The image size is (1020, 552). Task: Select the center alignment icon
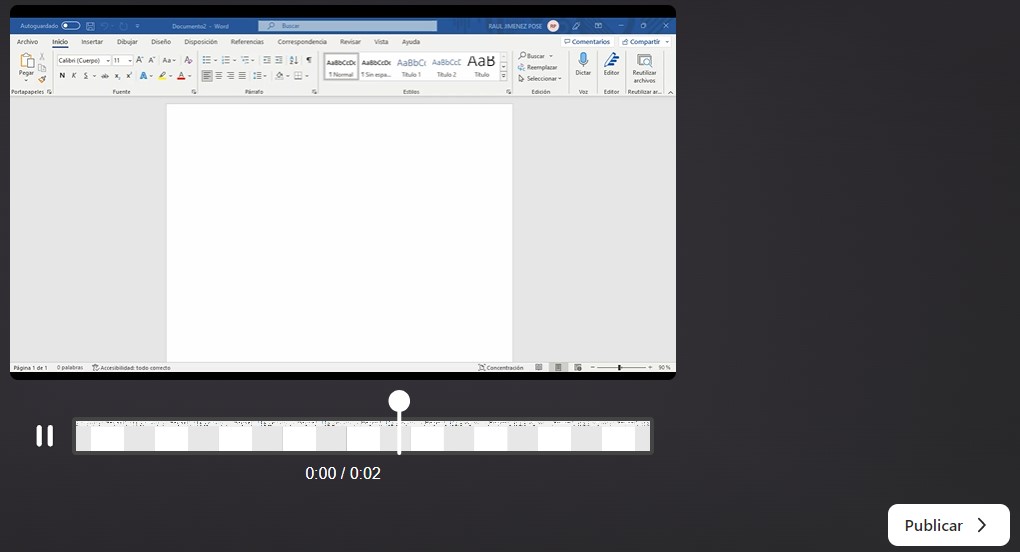click(x=219, y=76)
